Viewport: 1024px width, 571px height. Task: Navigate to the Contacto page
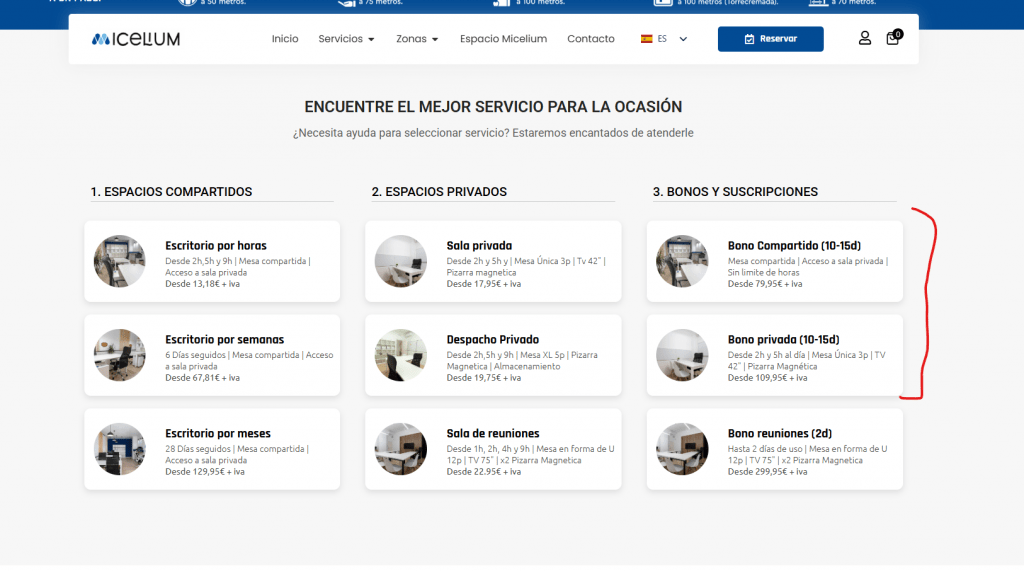pos(591,39)
